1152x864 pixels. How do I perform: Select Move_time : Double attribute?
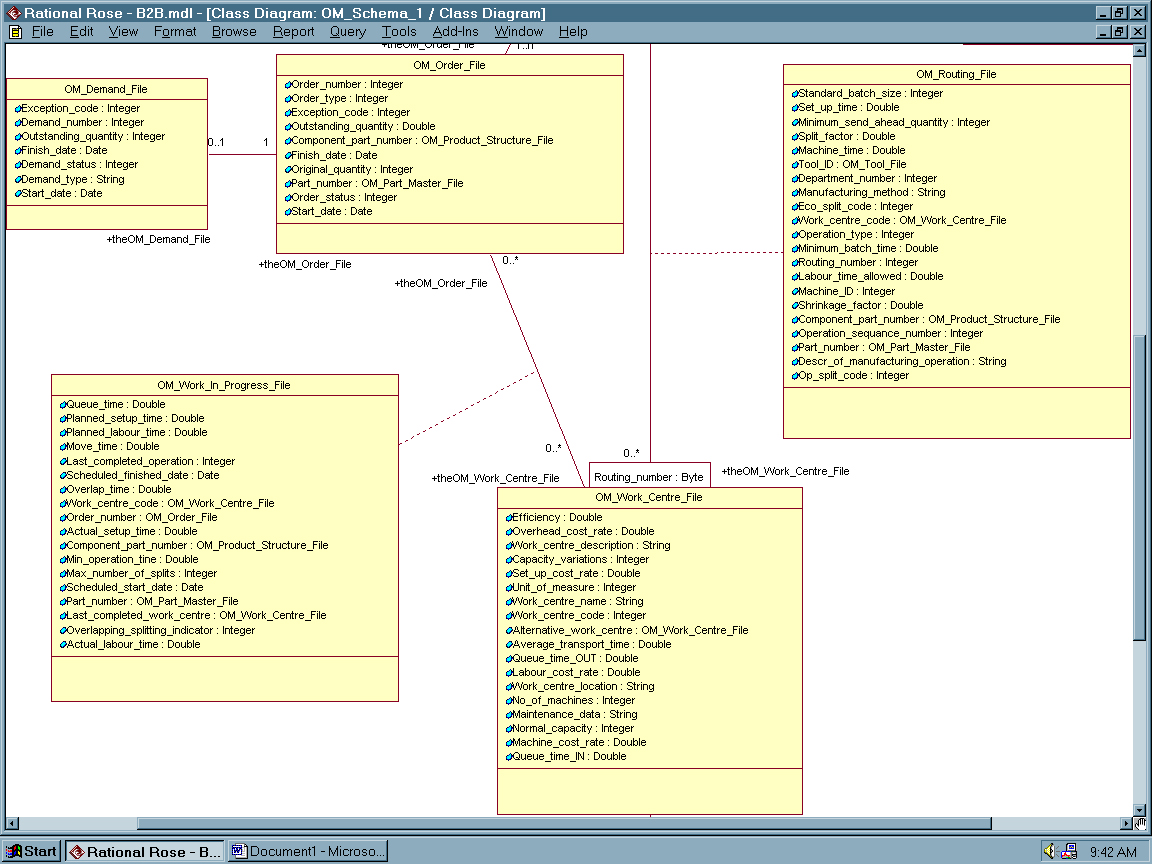pyautogui.click(x=109, y=446)
